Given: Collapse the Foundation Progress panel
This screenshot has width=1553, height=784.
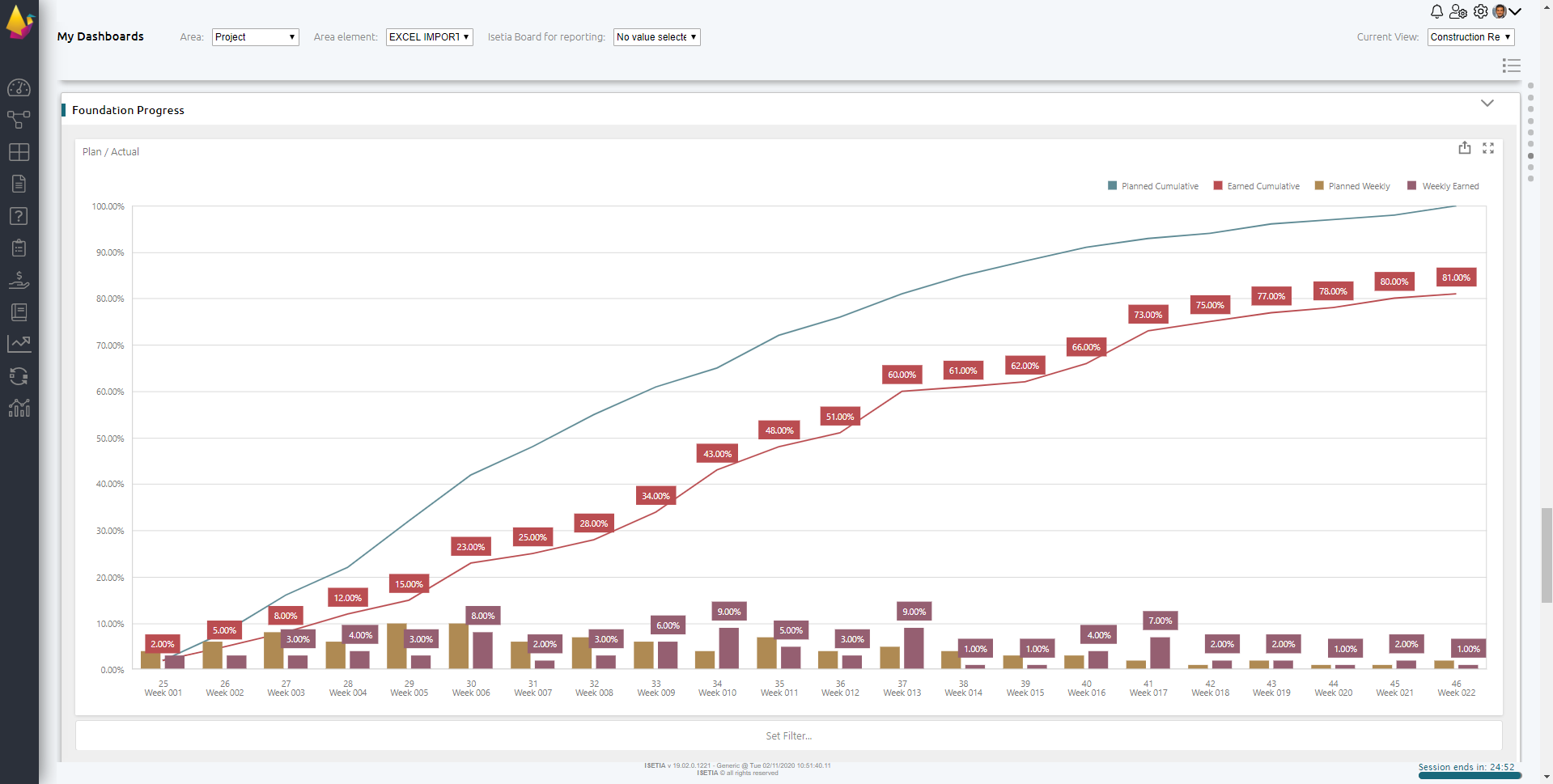Looking at the screenshot, I should 1487,104.
